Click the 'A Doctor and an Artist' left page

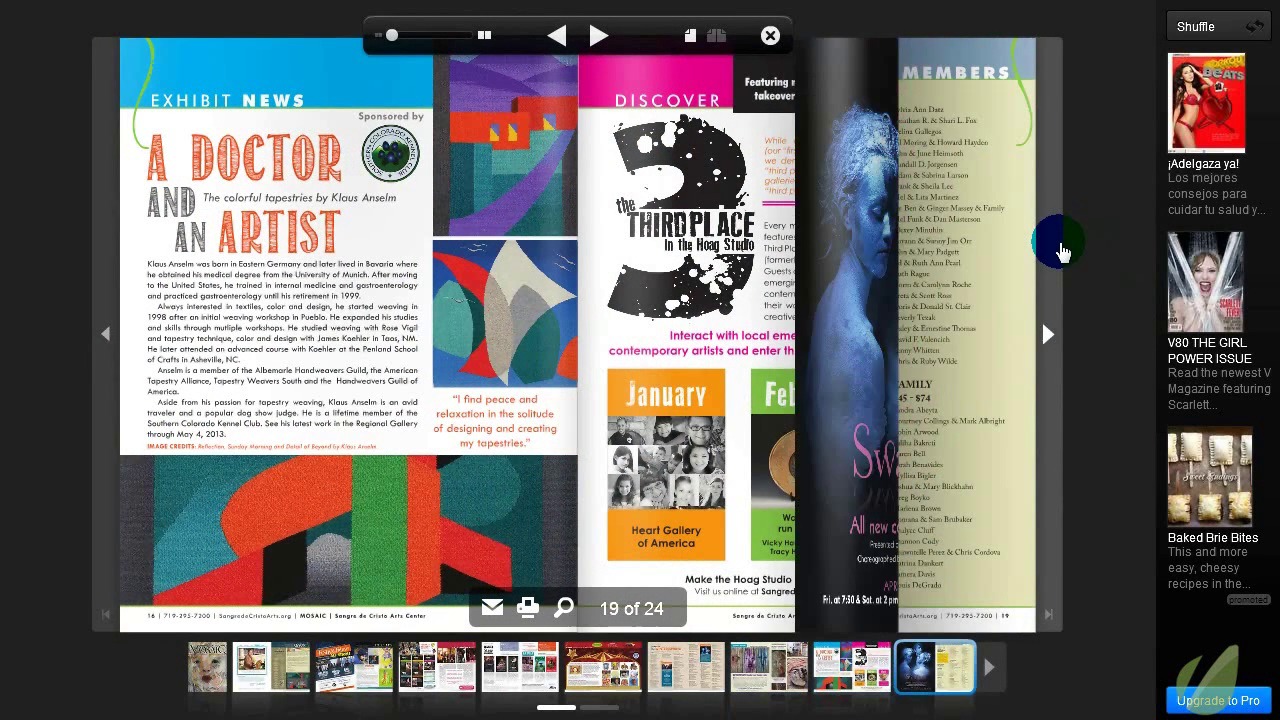pos(348,335)
